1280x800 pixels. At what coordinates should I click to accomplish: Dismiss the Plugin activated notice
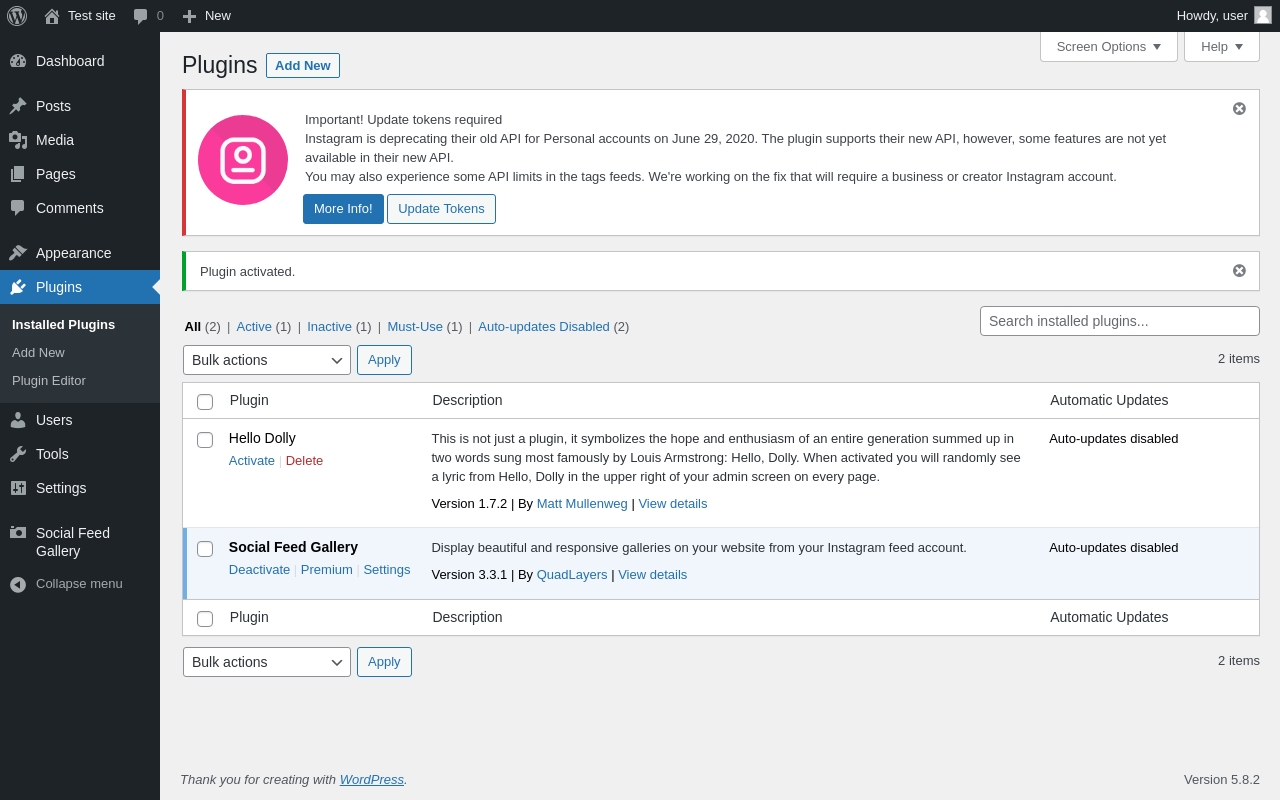1239,270
